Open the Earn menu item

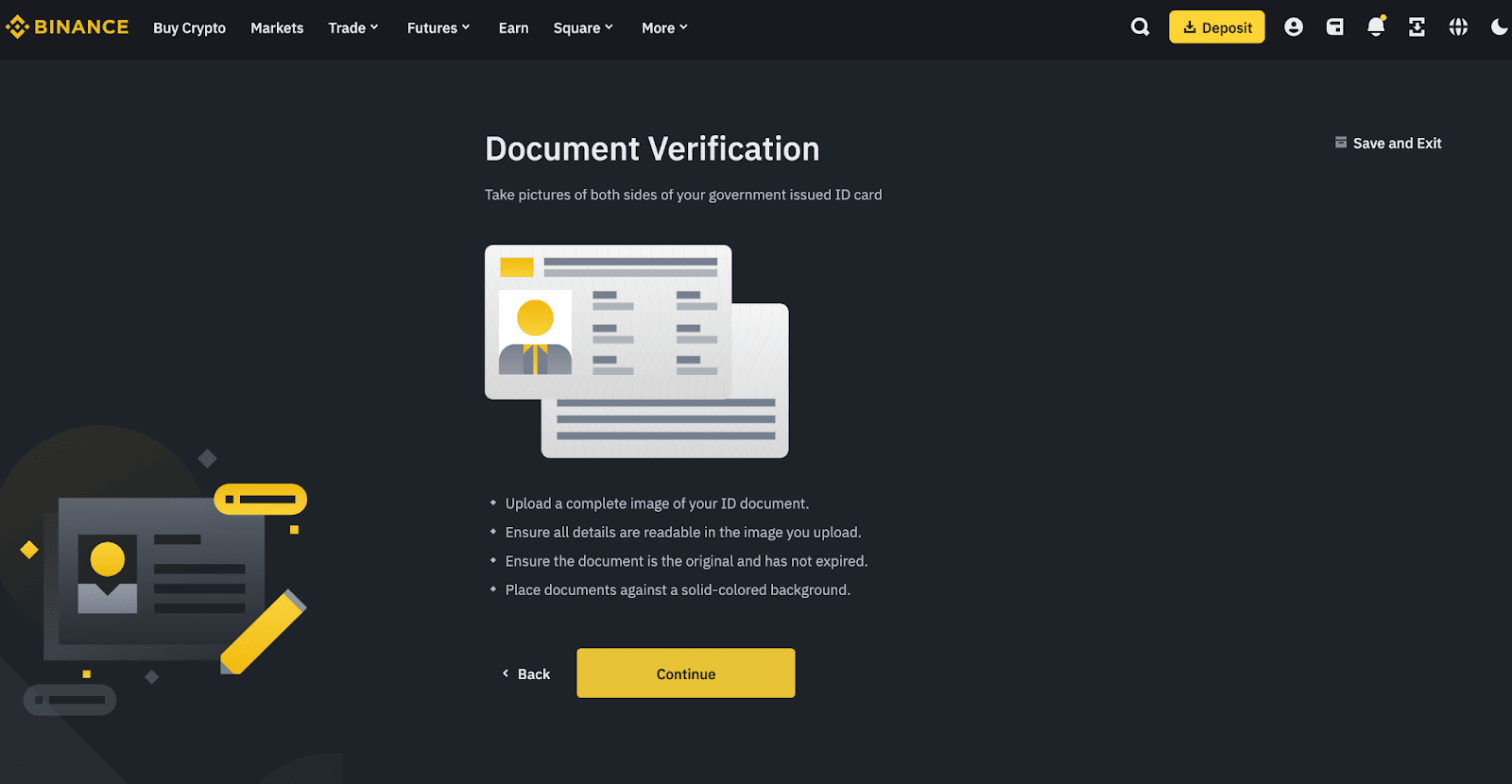(x=513, y=28)
